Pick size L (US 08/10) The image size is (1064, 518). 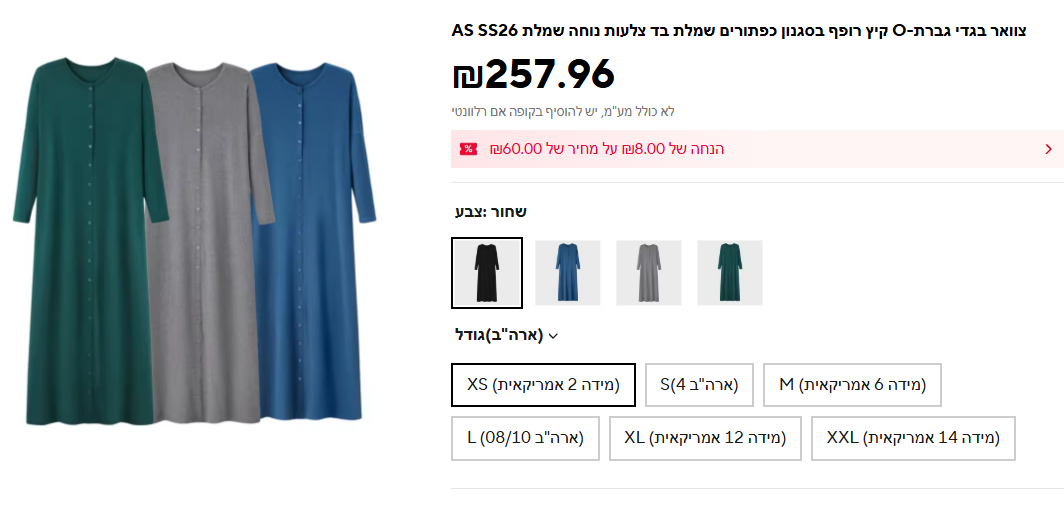tap(525, 438)
